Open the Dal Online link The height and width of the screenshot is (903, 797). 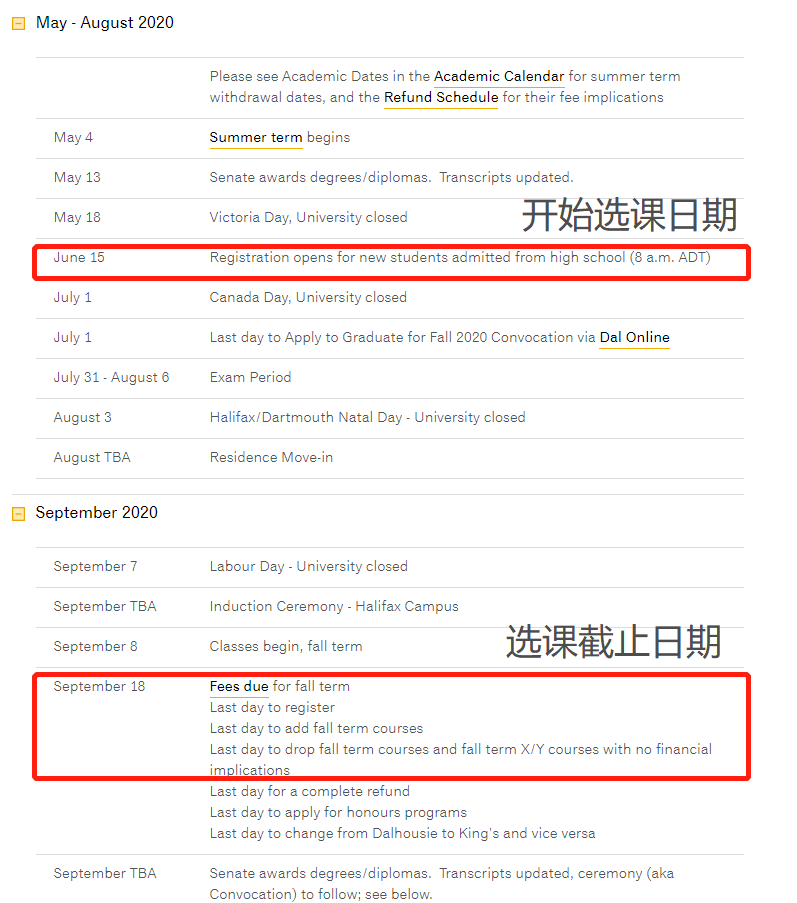(x=634, y=338)
